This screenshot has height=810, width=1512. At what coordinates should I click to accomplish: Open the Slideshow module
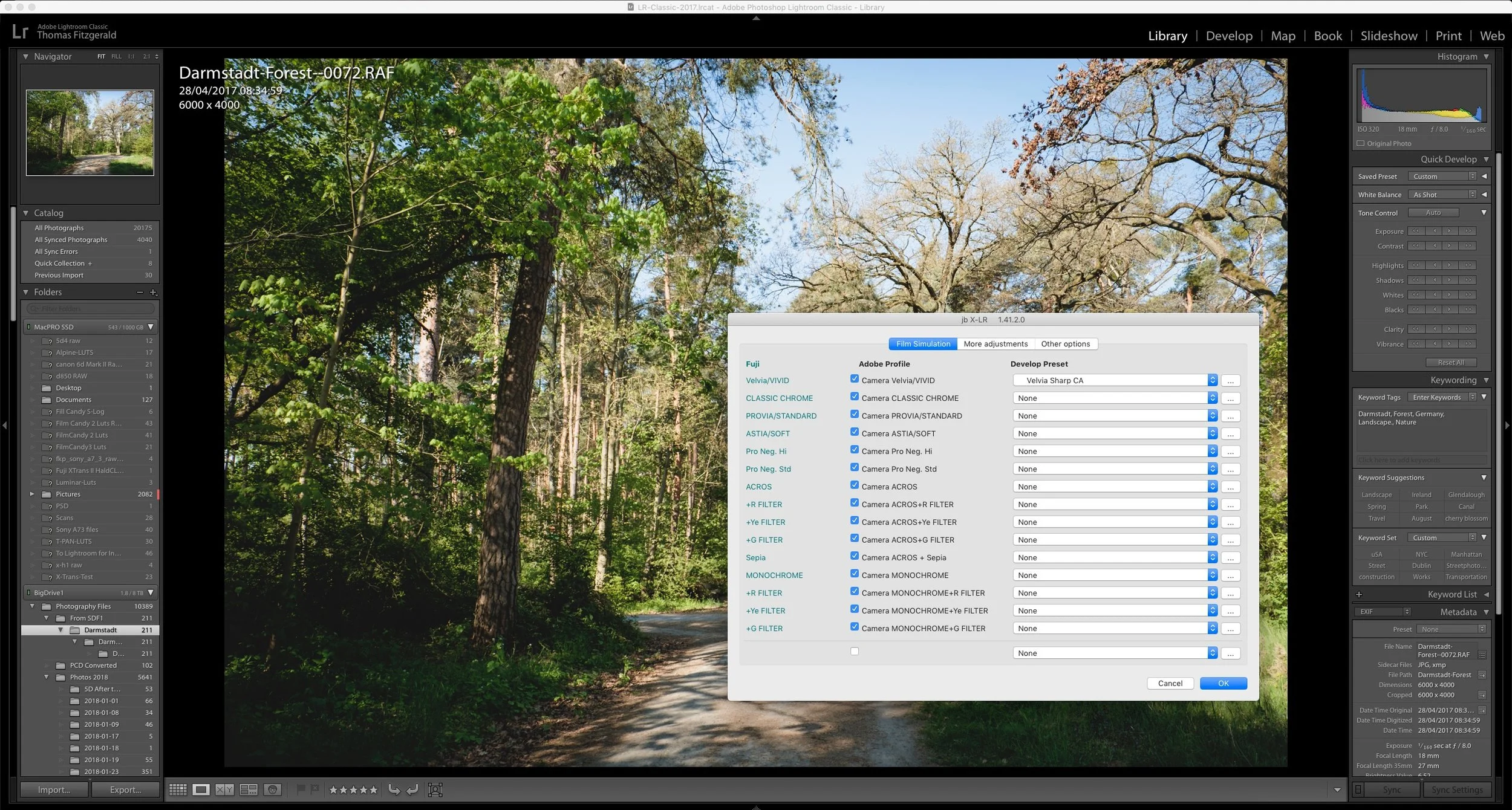pyautogui.click(x=1389, y=36)
